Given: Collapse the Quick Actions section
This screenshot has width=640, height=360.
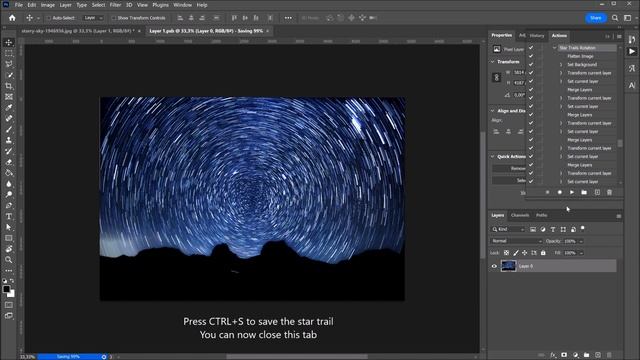Looking at the screenshot, I should click(493, 157).
